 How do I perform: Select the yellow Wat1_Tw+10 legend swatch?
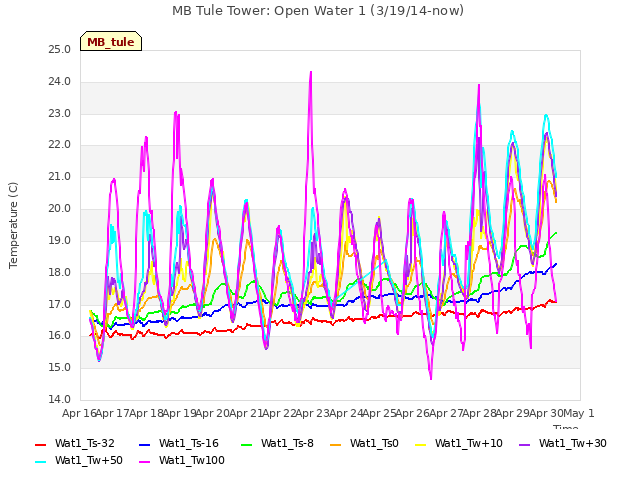420,444
